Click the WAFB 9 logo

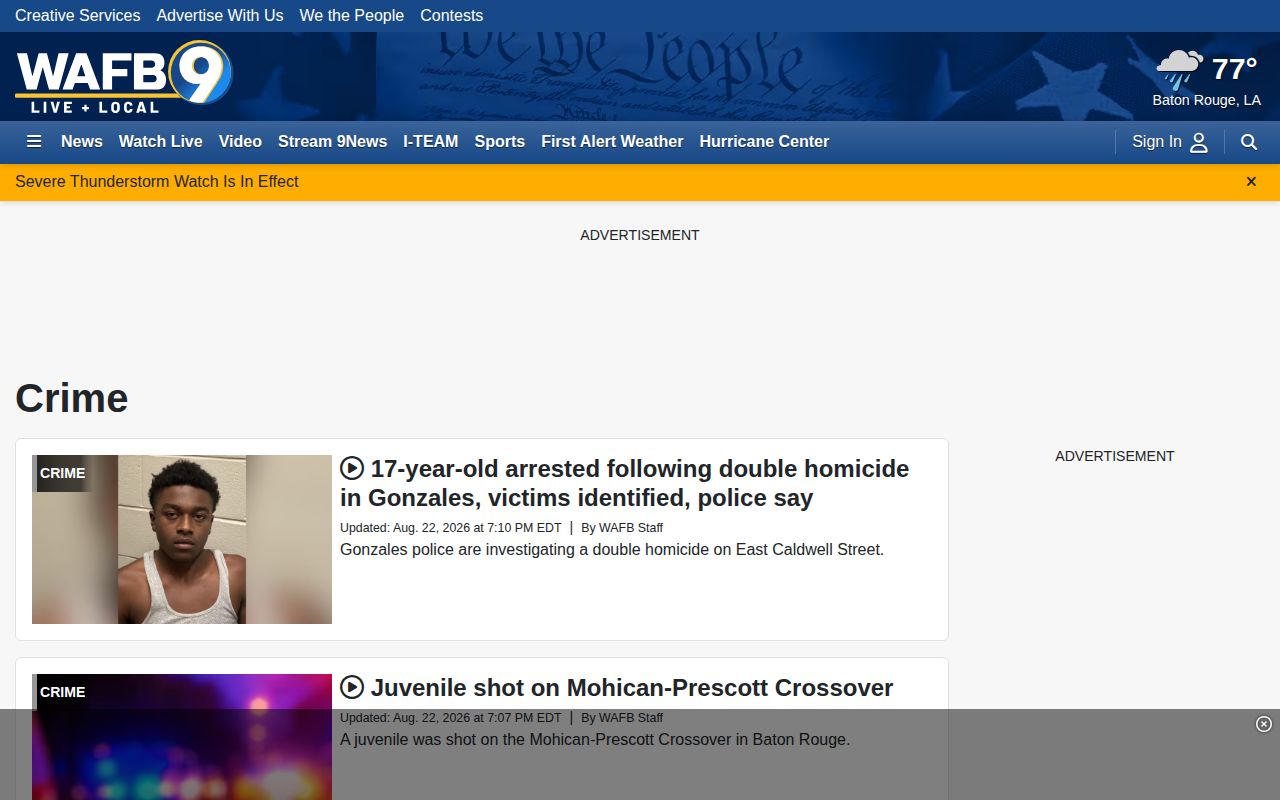point(124,77)
